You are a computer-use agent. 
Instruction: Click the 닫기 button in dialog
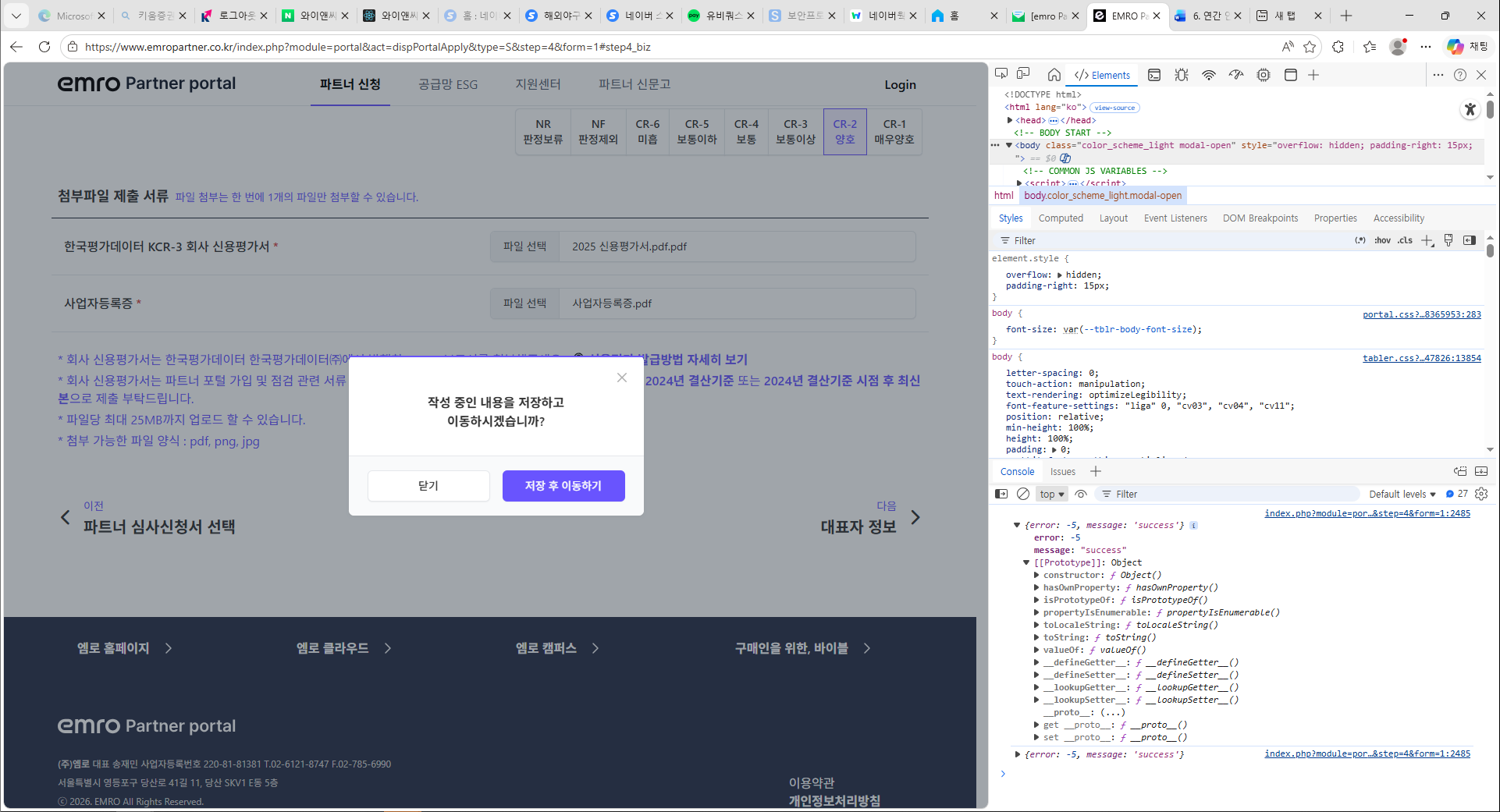point(428,486)
